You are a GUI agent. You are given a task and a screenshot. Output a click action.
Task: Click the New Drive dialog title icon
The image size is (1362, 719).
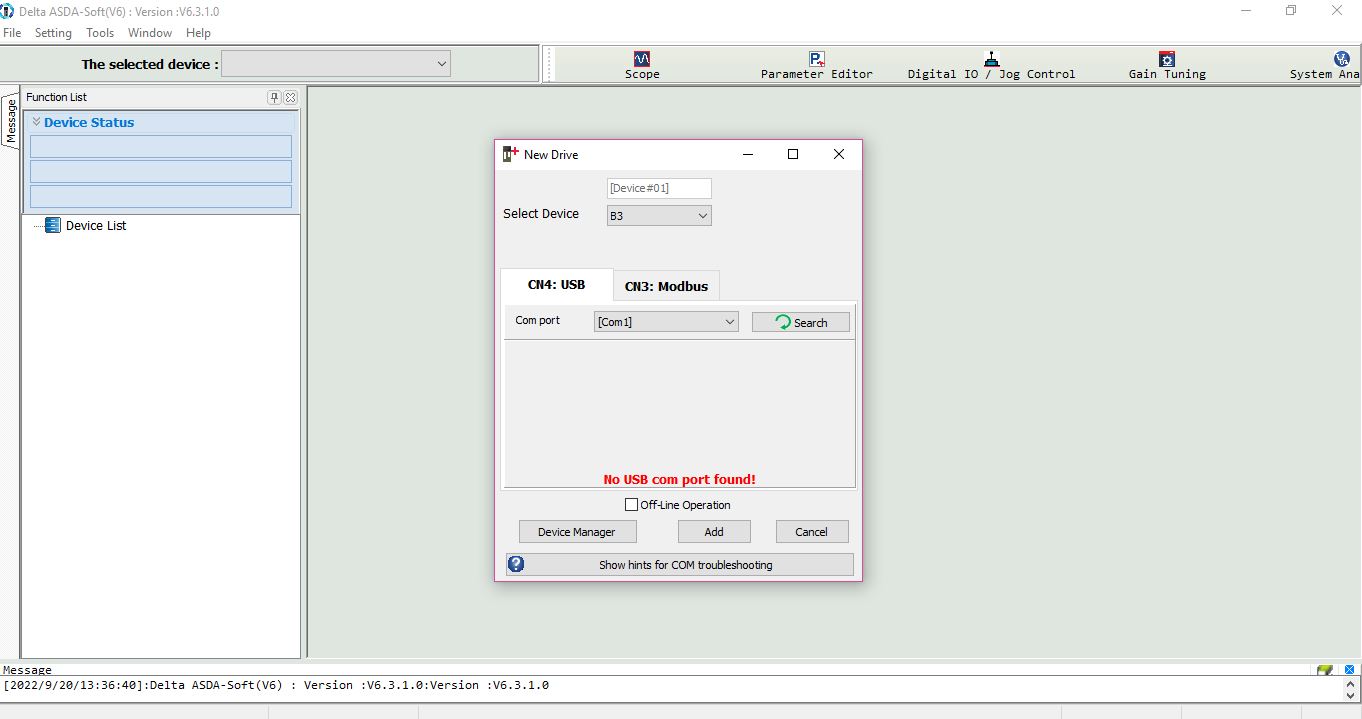[x=510, y=154]
